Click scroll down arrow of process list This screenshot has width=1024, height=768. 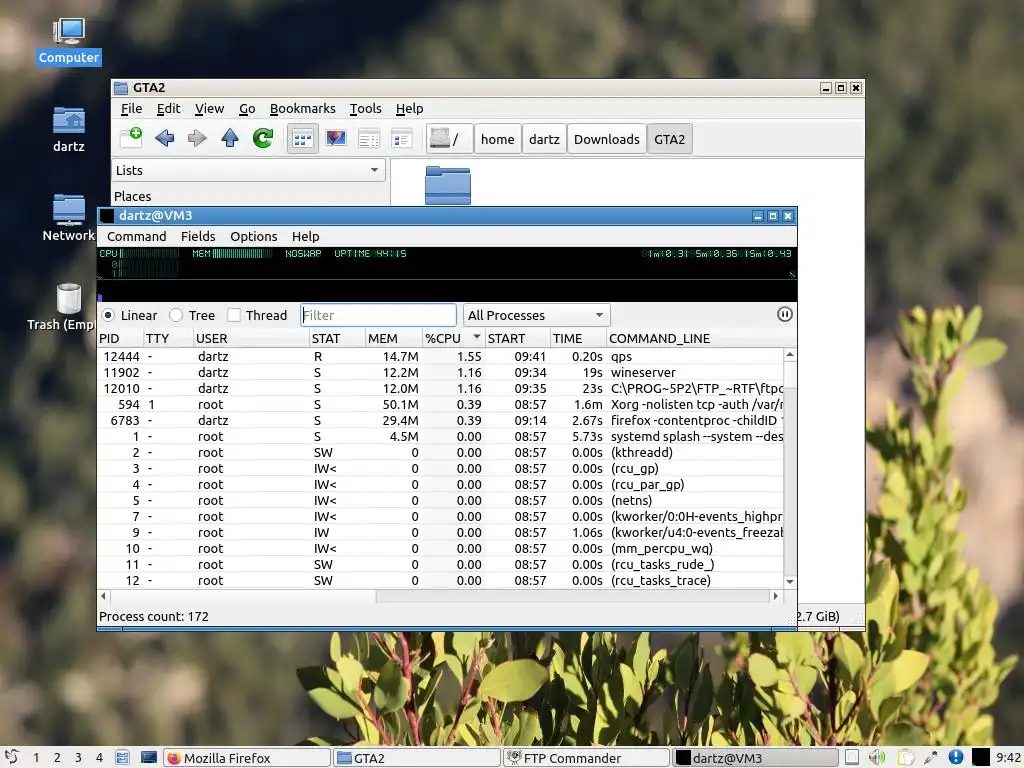[x=790, y=581]
